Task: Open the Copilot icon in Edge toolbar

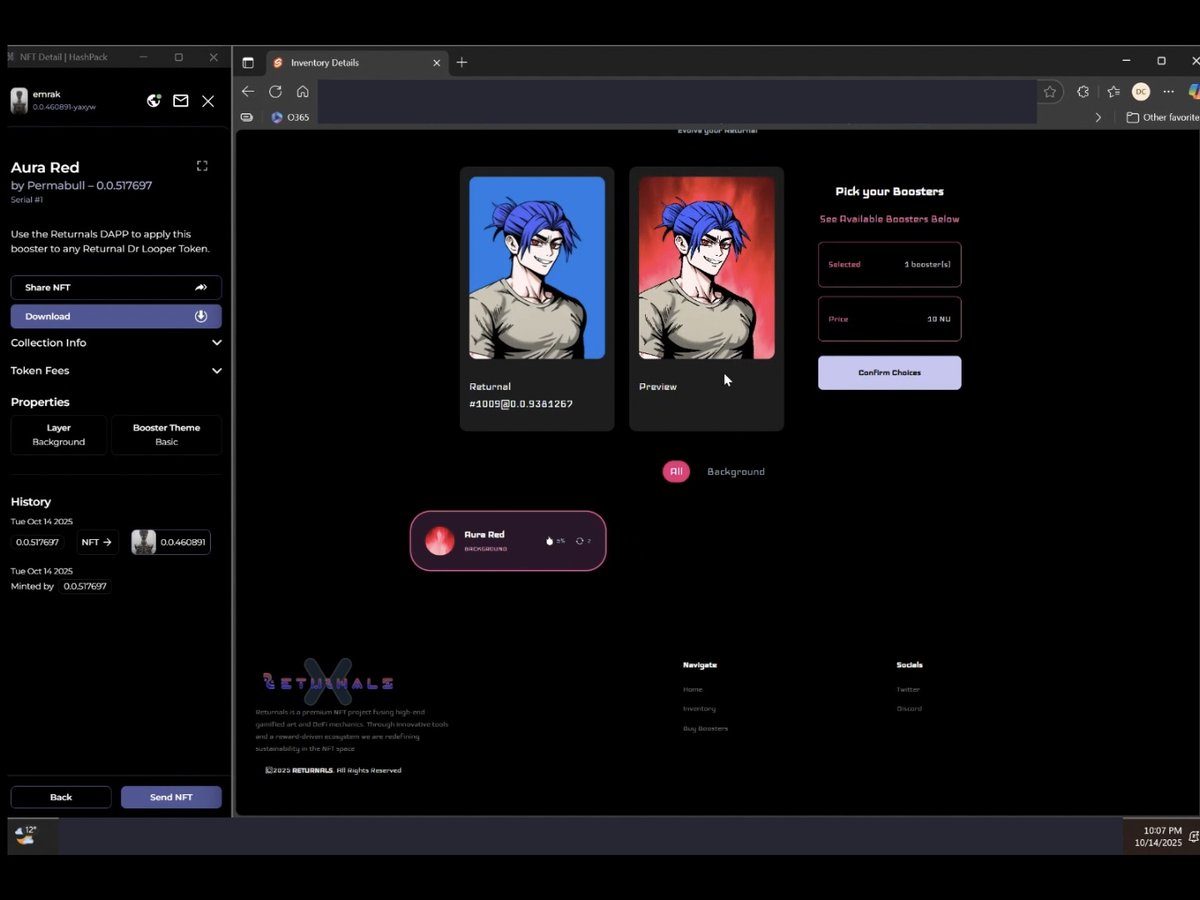Action: 1194,91
